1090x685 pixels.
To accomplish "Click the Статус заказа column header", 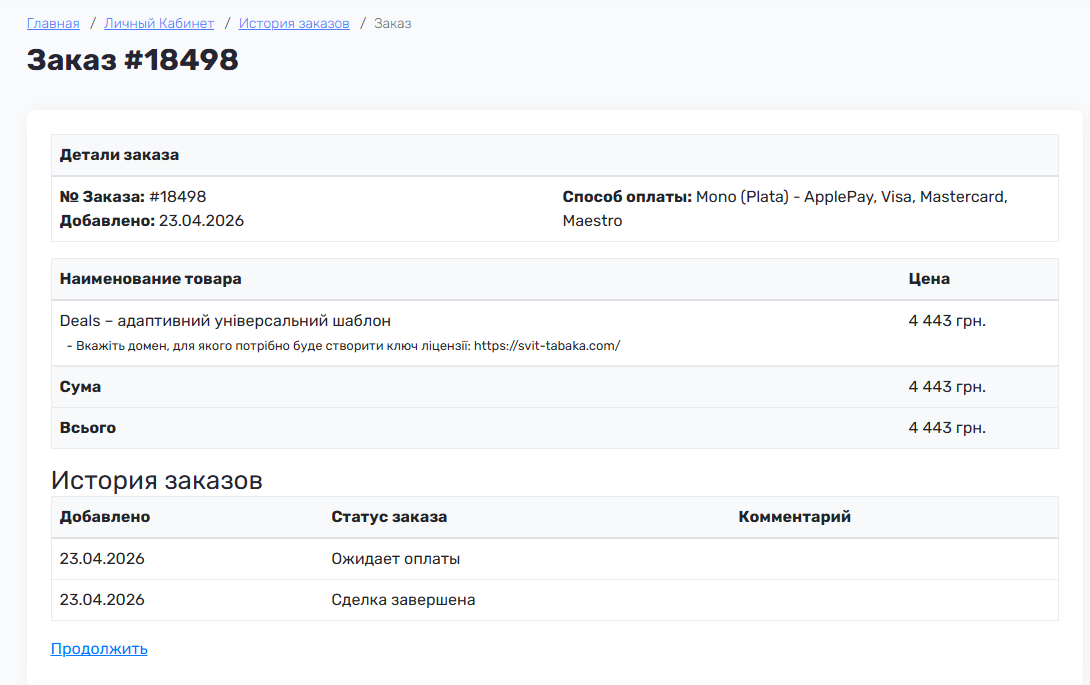I will tap(389, 517).
